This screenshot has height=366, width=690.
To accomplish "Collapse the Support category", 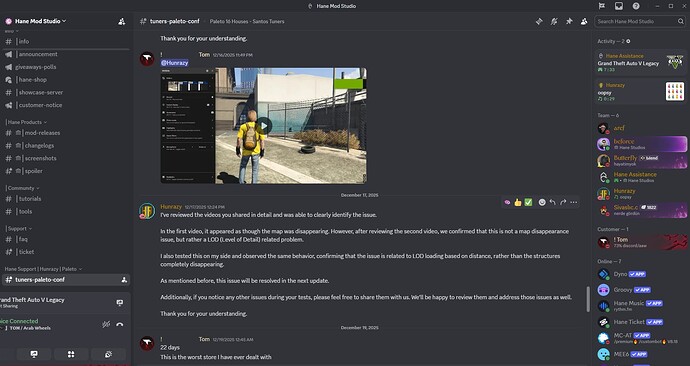I will [x=19, y=228].
